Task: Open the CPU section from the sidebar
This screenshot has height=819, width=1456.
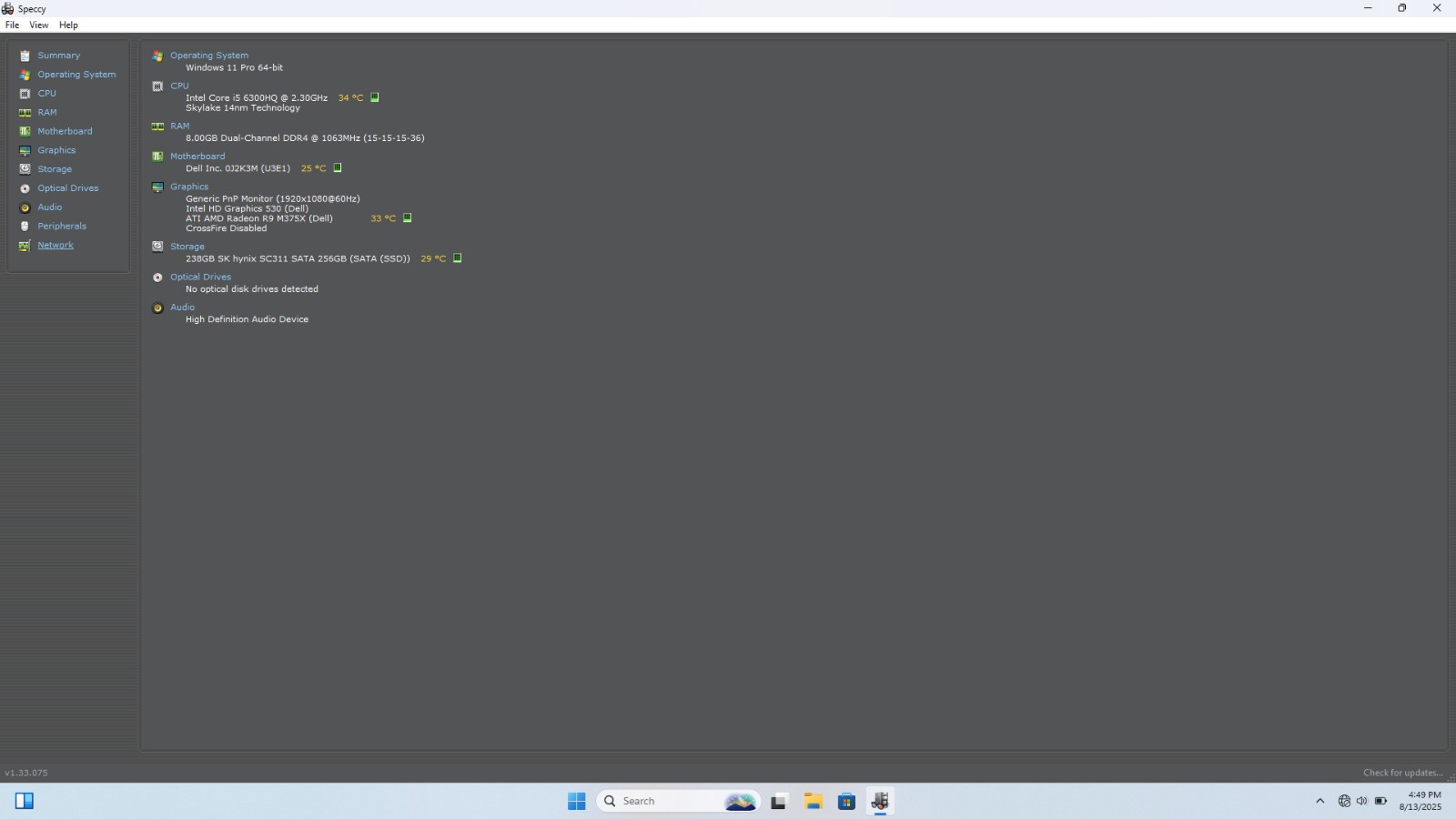Action: point(46,94)
